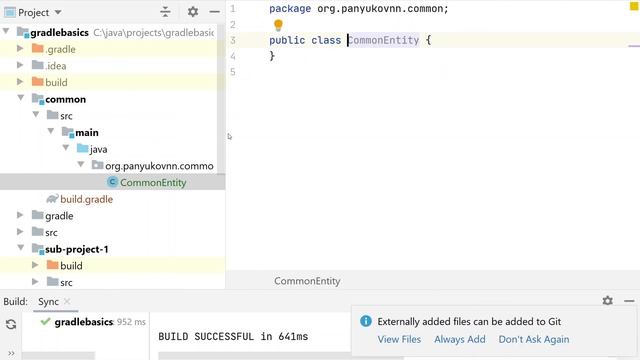Click View Files in the notification
The image size is (640, 360).
(399, 339)
